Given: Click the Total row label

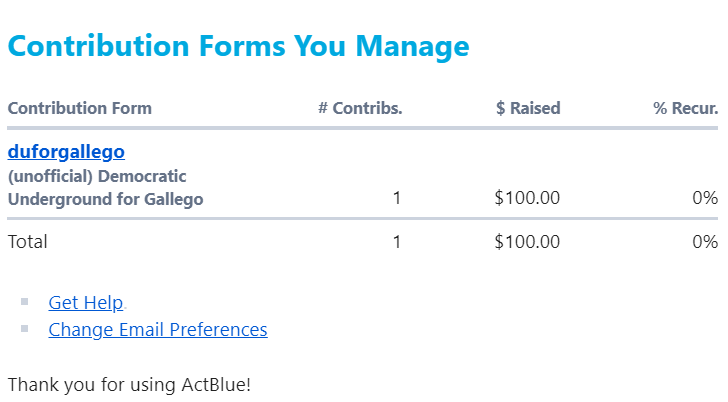Looking at the screenshot, I should pyautogui.click(x=28, y=241).
